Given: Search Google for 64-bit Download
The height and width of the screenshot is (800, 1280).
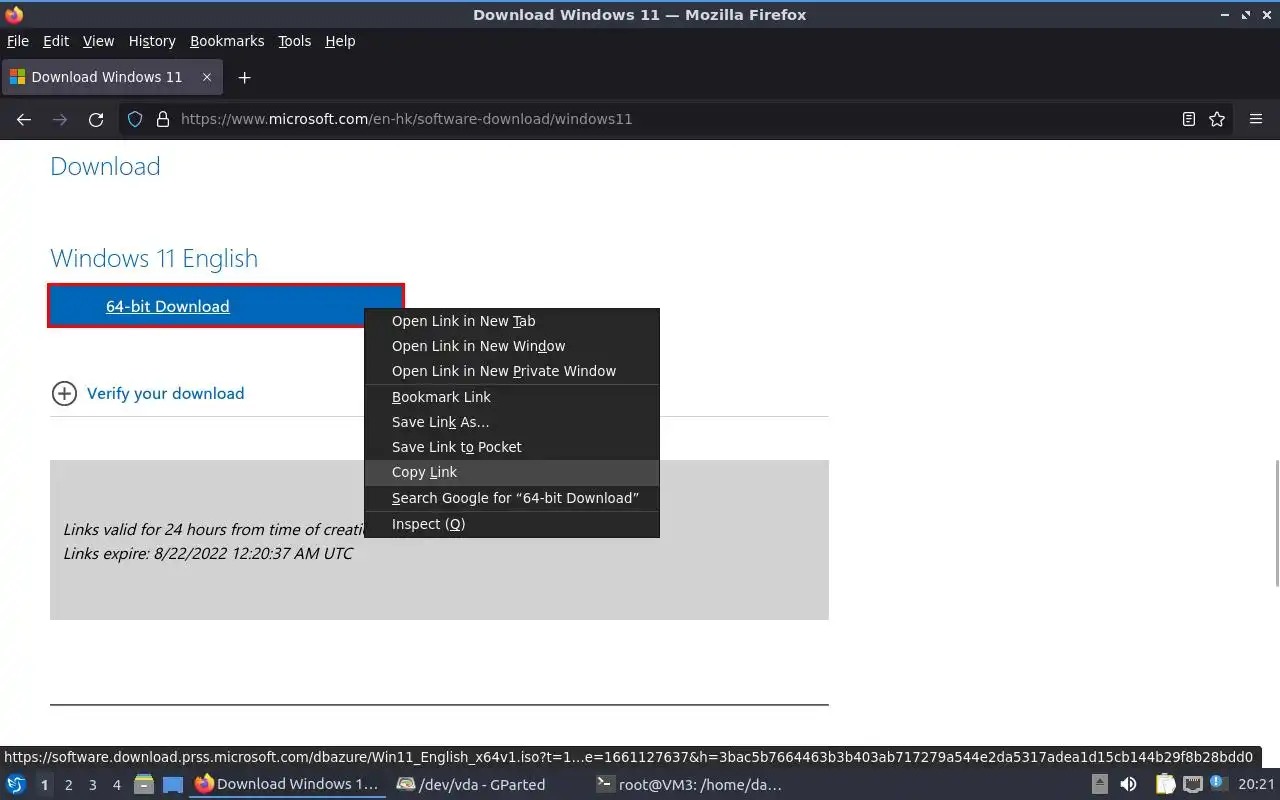Looking at the screenshot, I should 512,498.
